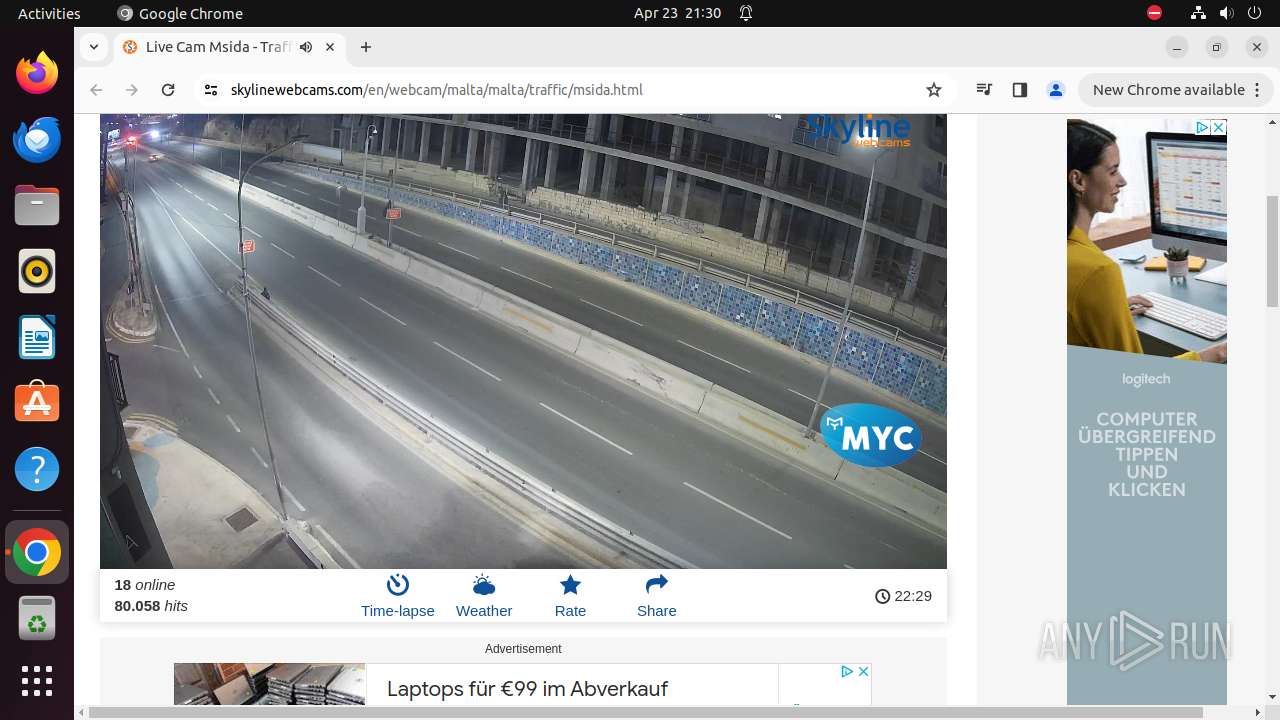Close the Live Cam Msida tab
1280x720 pixels.
330,47
